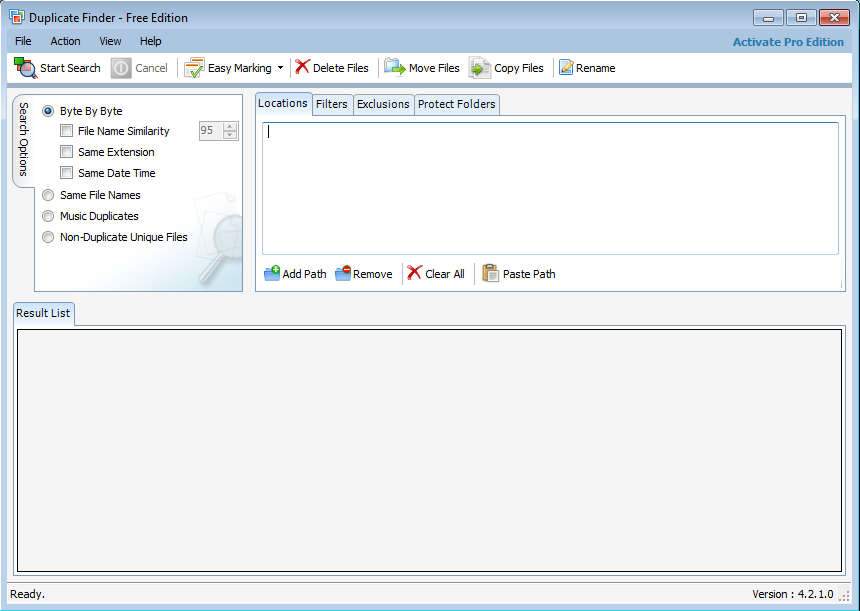Click the Move Files folder icon
The width and height of the screenshot is (860, 611).
pos(394,67)
